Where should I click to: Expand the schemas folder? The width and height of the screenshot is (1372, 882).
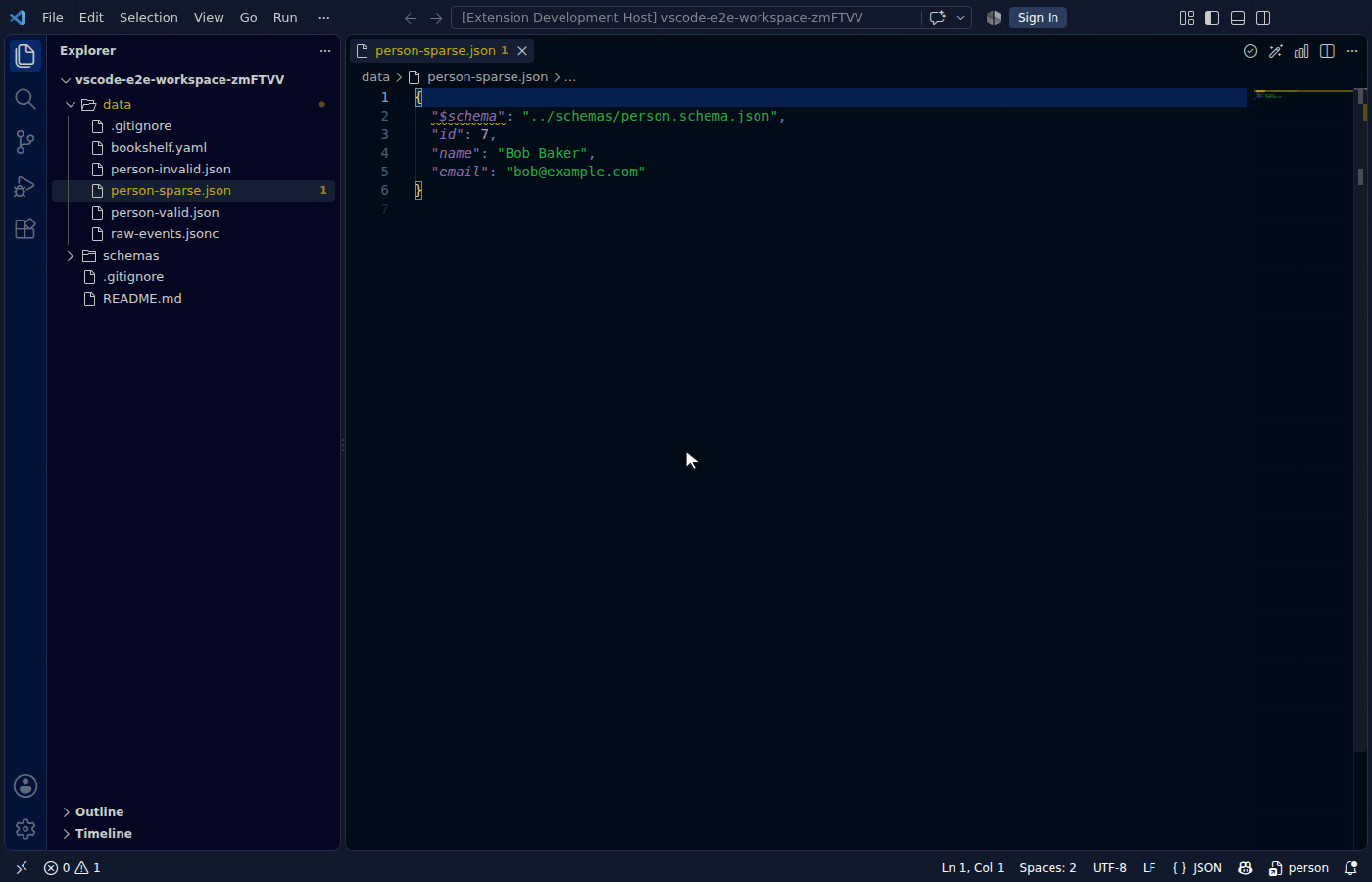[71, 256]
